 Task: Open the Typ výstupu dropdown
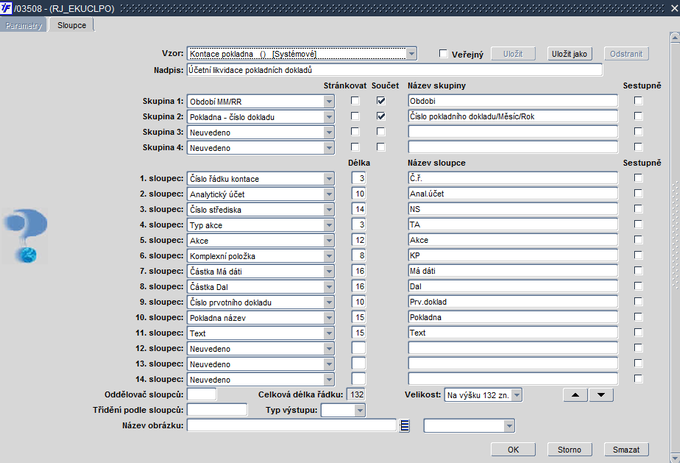pos(345,410)
